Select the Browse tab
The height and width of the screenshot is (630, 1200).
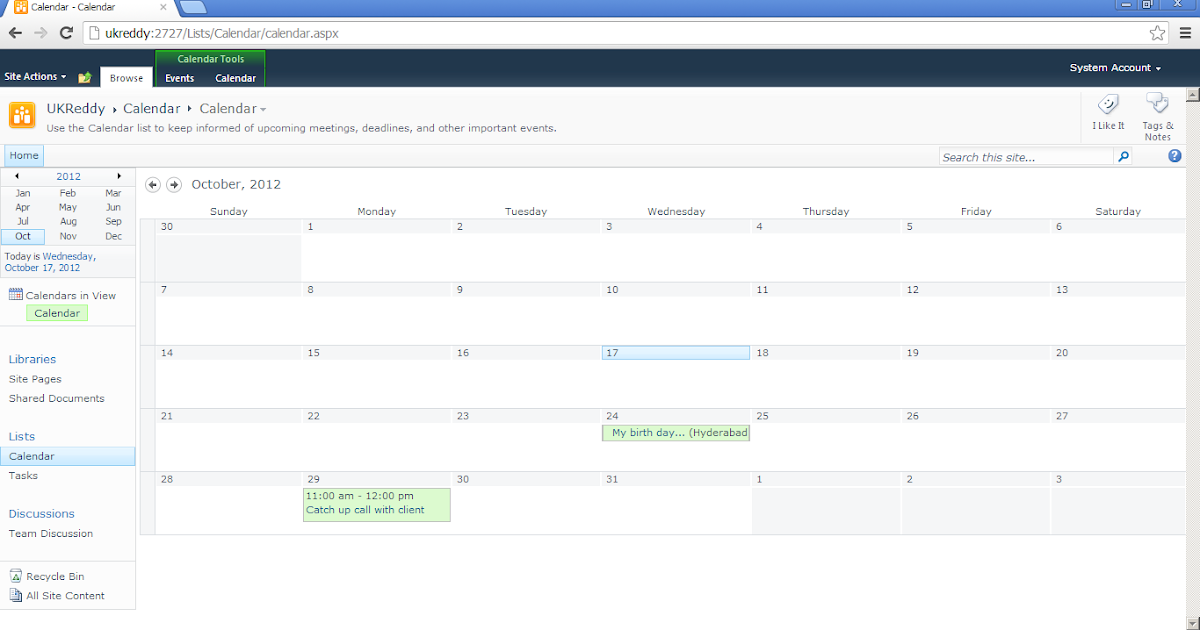(x=126, y=77)
